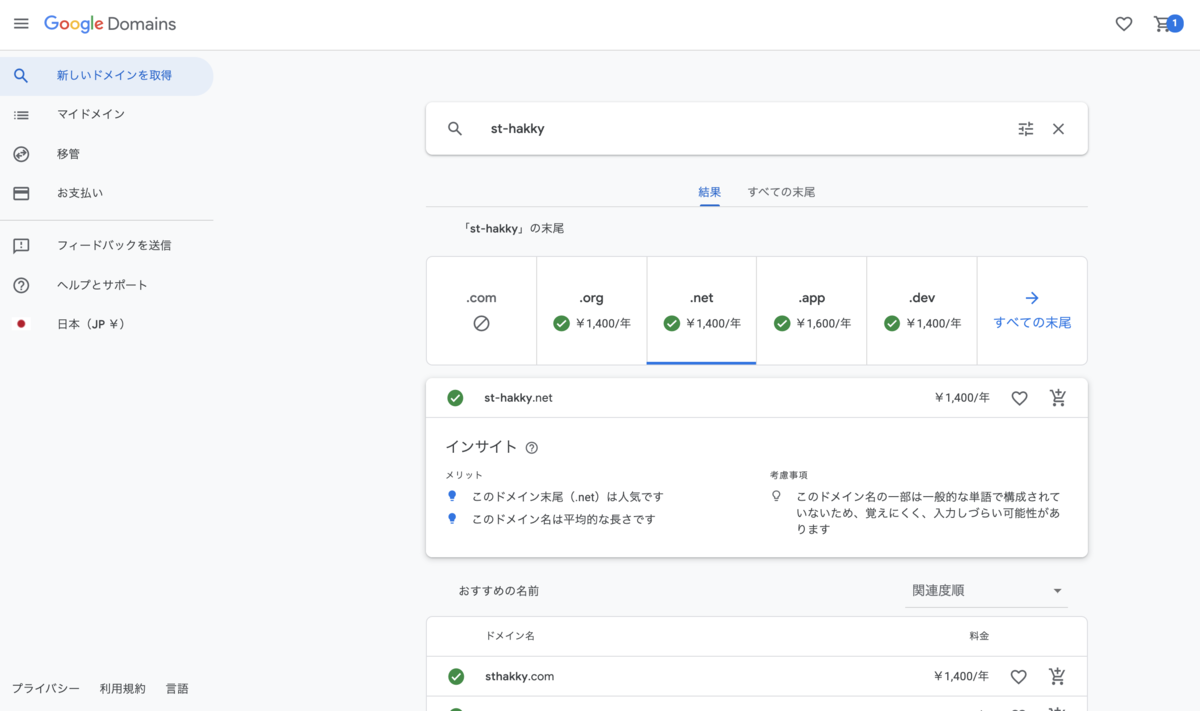
Task: Select the .app ending card
Action: 812,311
